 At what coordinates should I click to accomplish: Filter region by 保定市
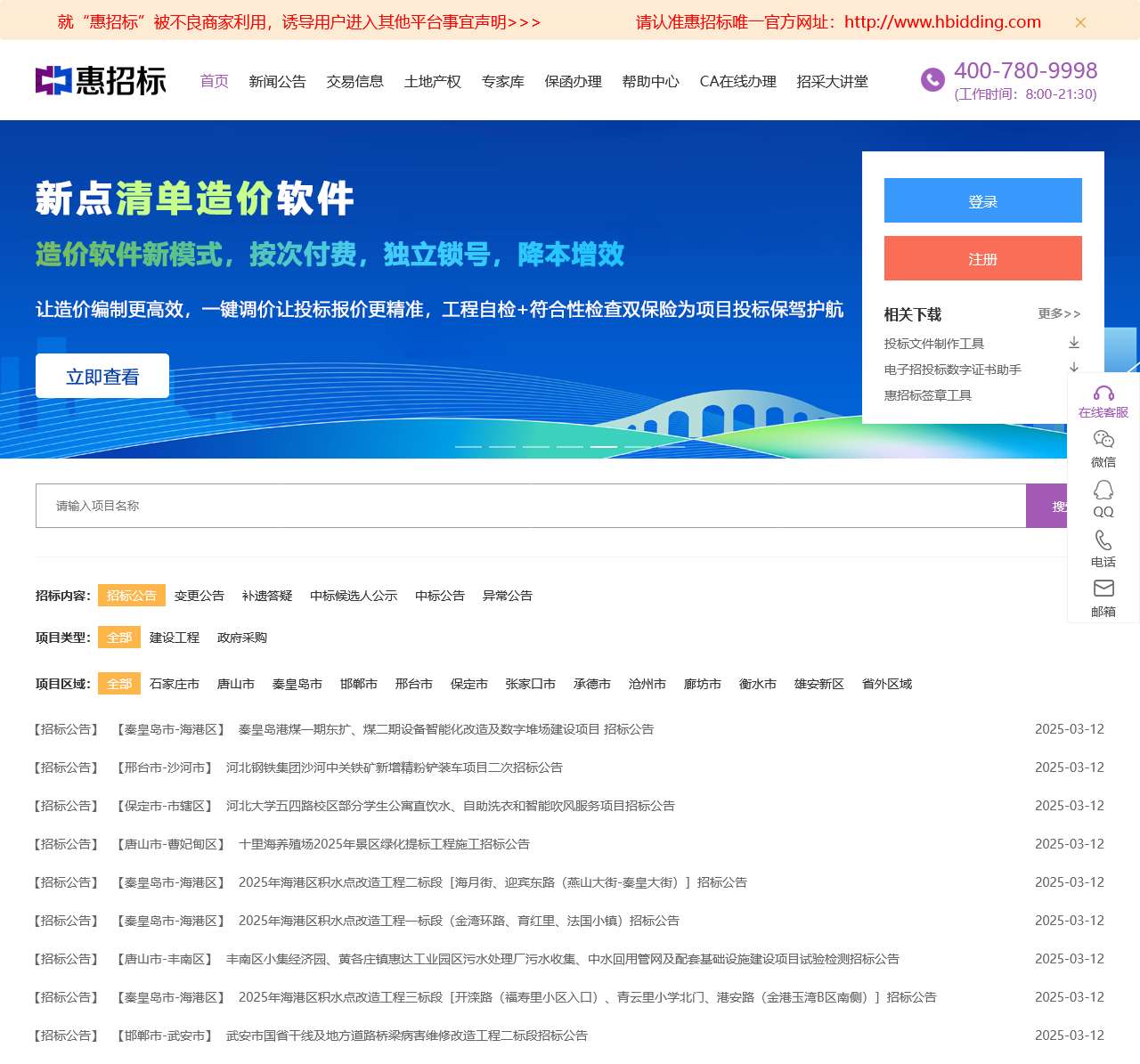pos(469,684)
